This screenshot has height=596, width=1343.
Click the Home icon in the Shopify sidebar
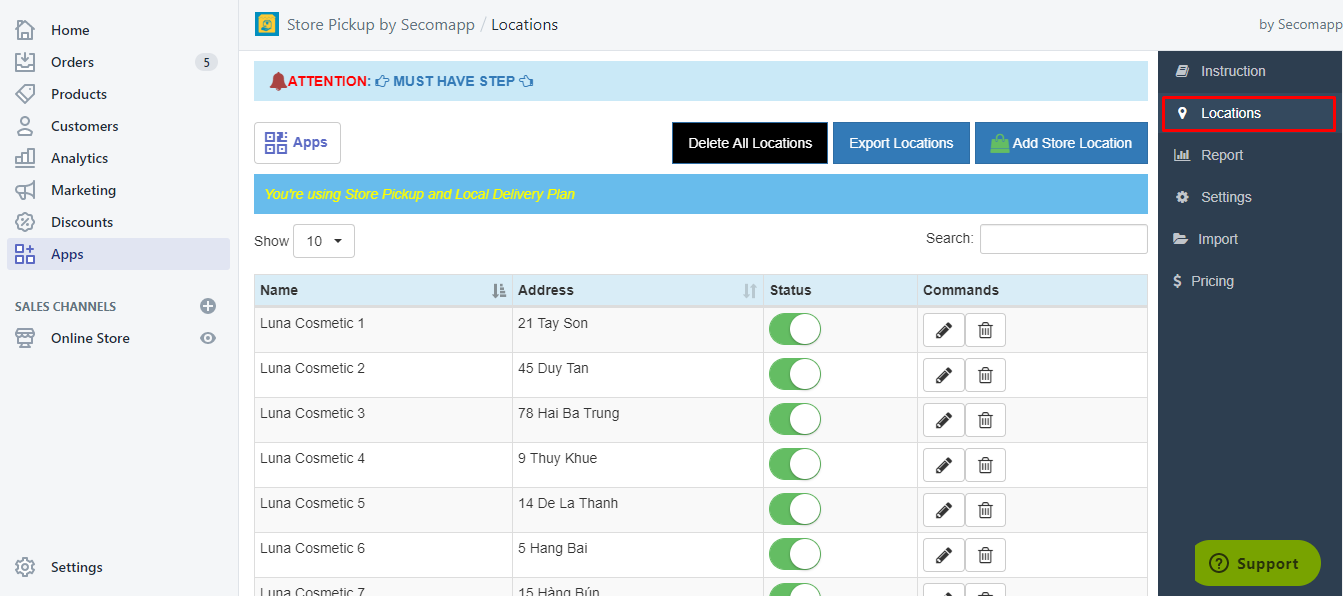[x=25, y=30]
